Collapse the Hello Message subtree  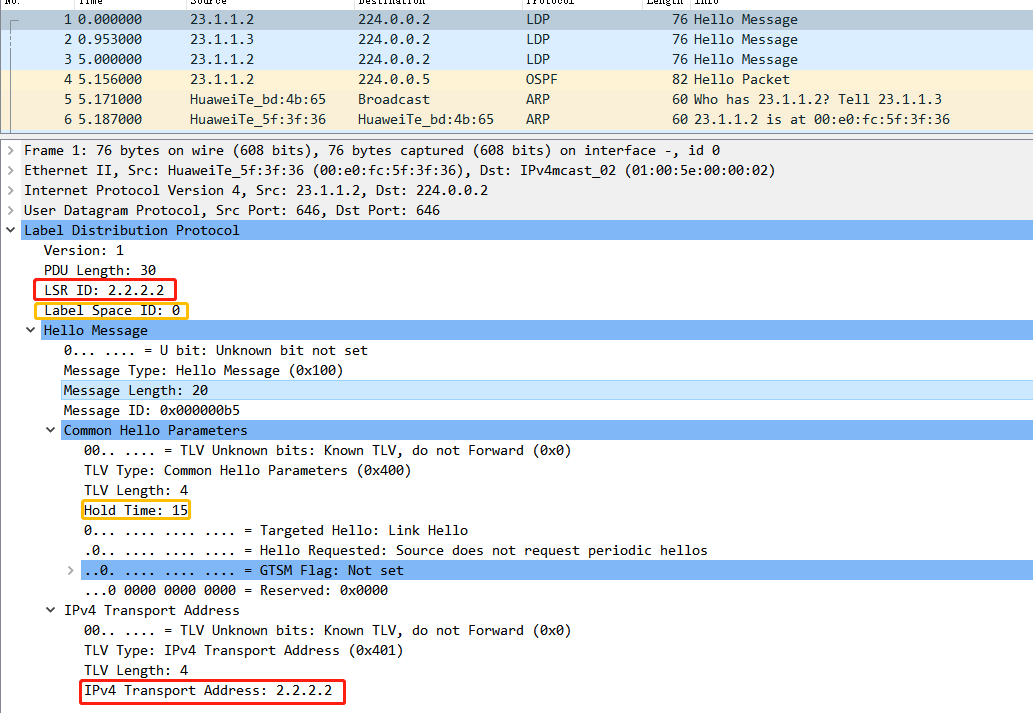click(x=30, y=330)
